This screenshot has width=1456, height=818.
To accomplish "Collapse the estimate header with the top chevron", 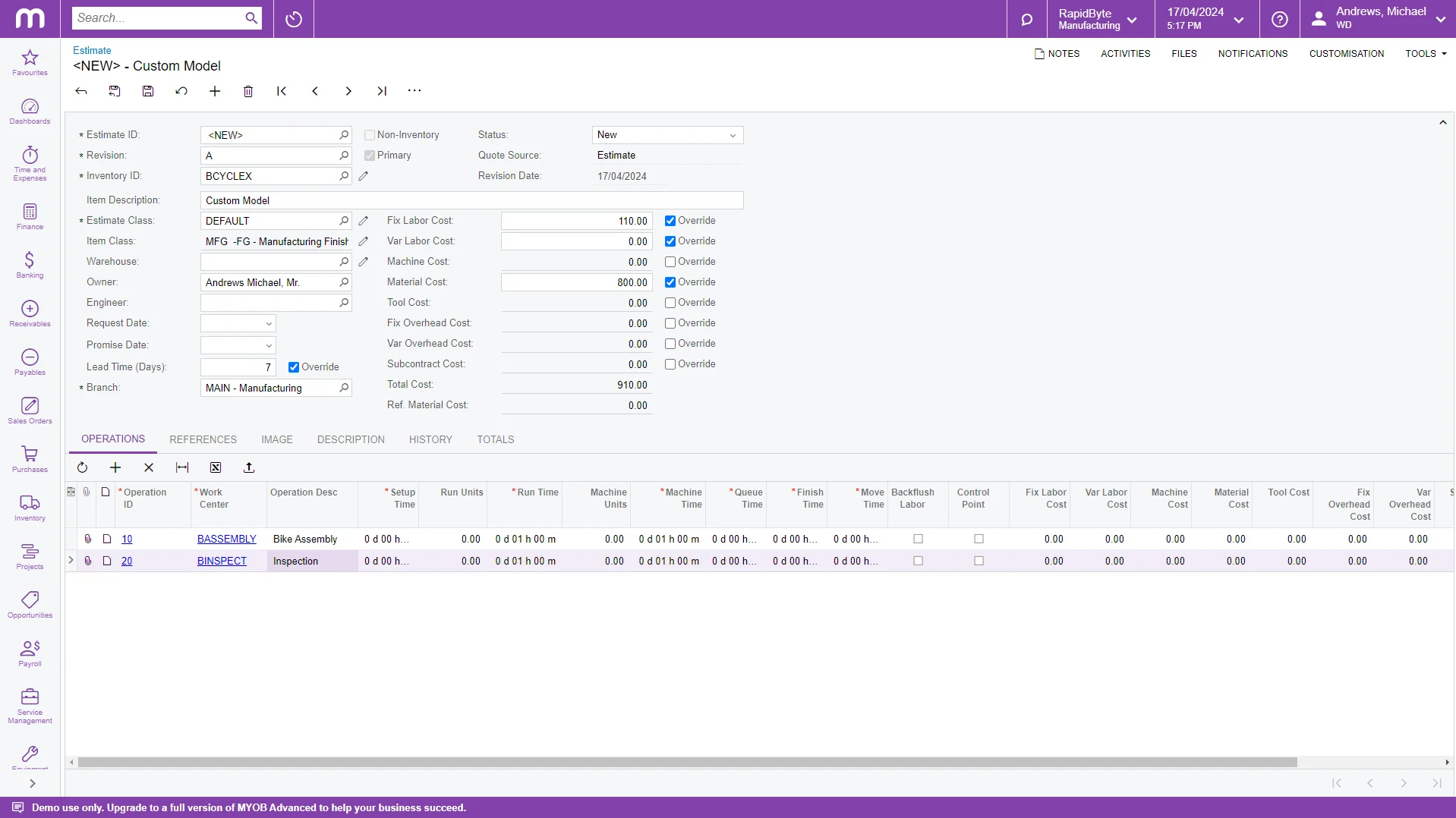I will [1443, 121].
